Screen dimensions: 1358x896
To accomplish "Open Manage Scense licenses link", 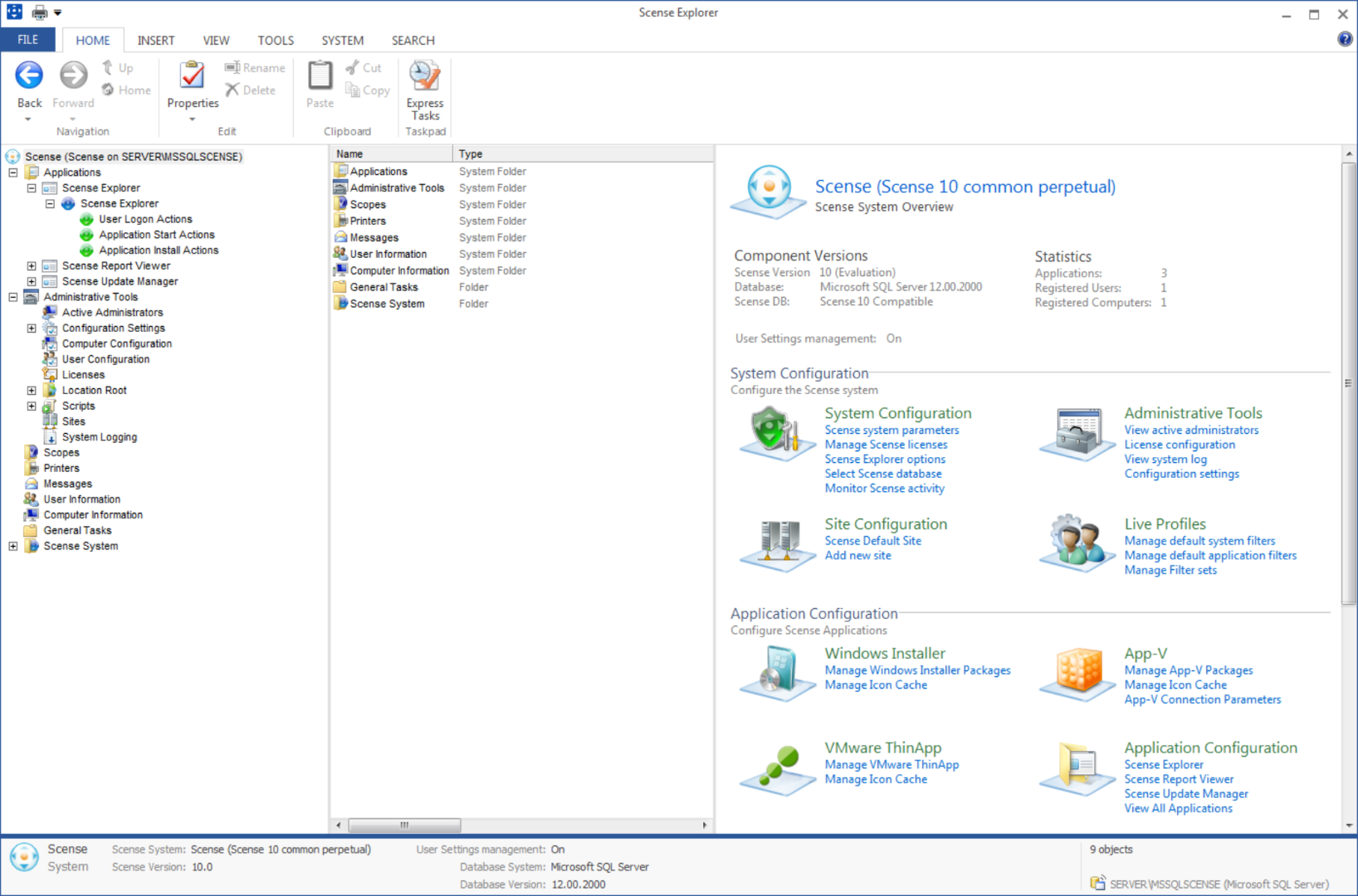I will (x=886, y=445).
